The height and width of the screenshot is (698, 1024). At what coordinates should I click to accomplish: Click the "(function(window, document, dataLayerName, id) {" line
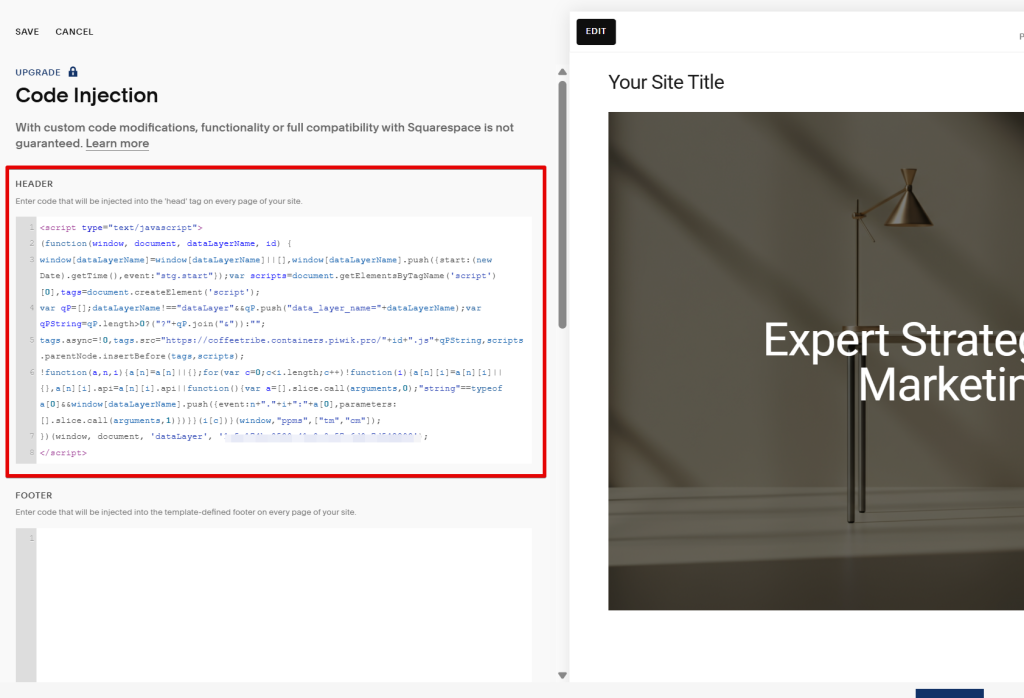(166, 244)
